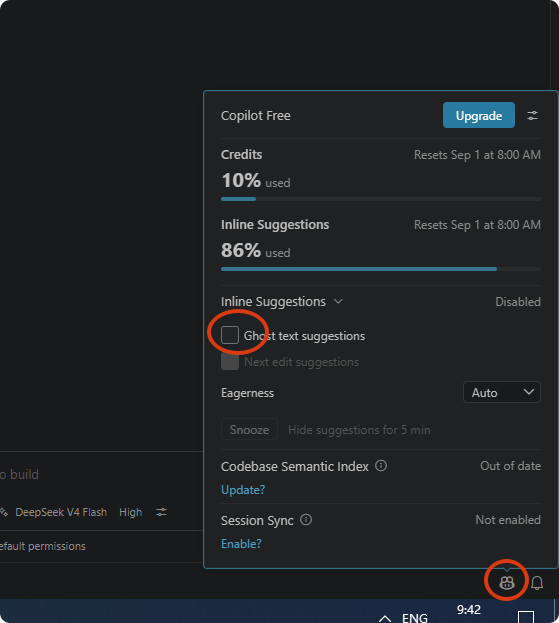Viewport: 559px width, 623px height.
Task: Click the Inline Suggestions 86% usage bar
Action: [x=381, y=269]
